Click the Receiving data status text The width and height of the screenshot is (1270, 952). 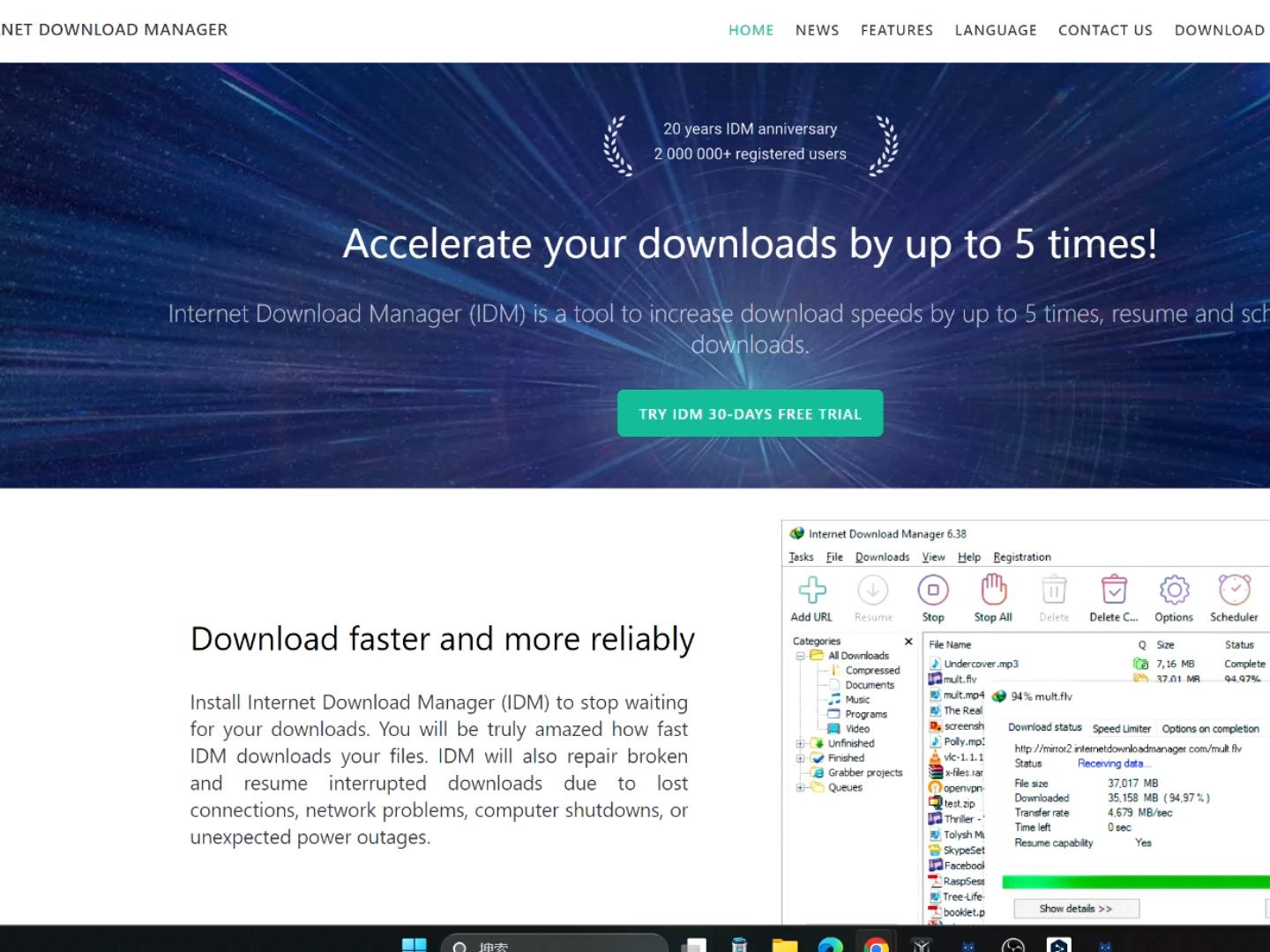click(1114, 764)
